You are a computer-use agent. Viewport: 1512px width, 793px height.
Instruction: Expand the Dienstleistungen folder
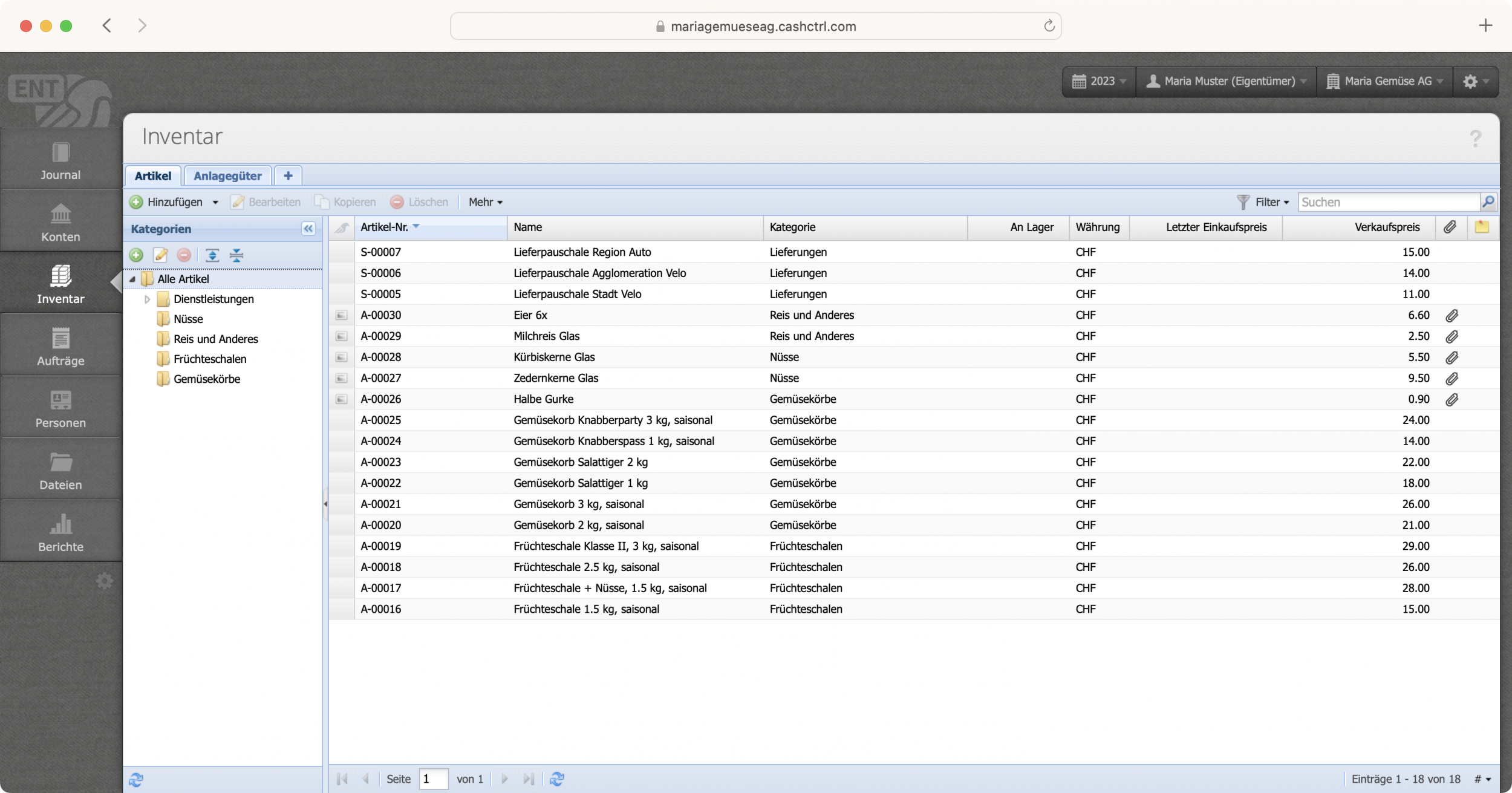pyautogui.click(x=147, y=299)
